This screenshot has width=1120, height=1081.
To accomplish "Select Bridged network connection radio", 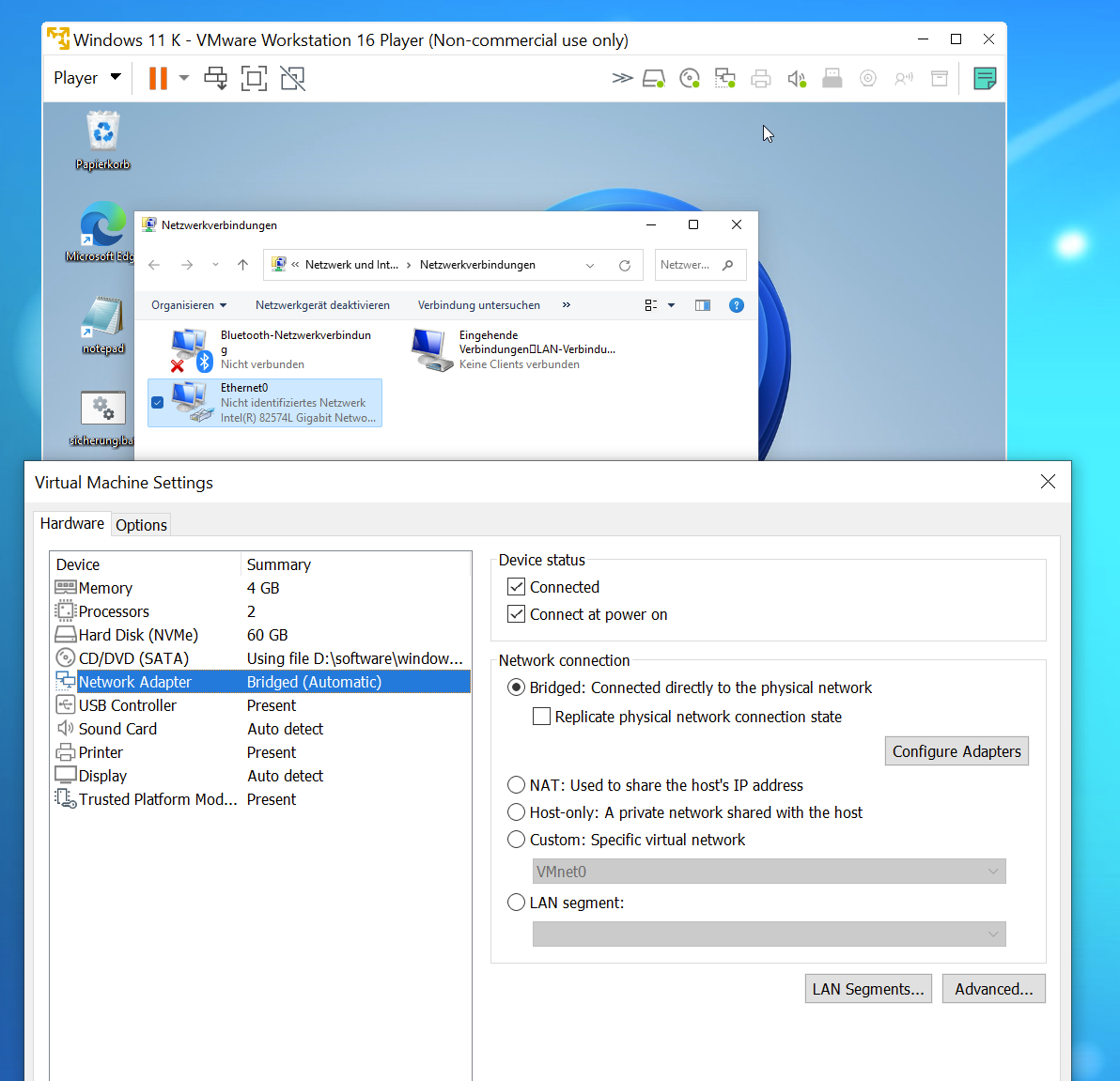I will (x=516, y=687).
